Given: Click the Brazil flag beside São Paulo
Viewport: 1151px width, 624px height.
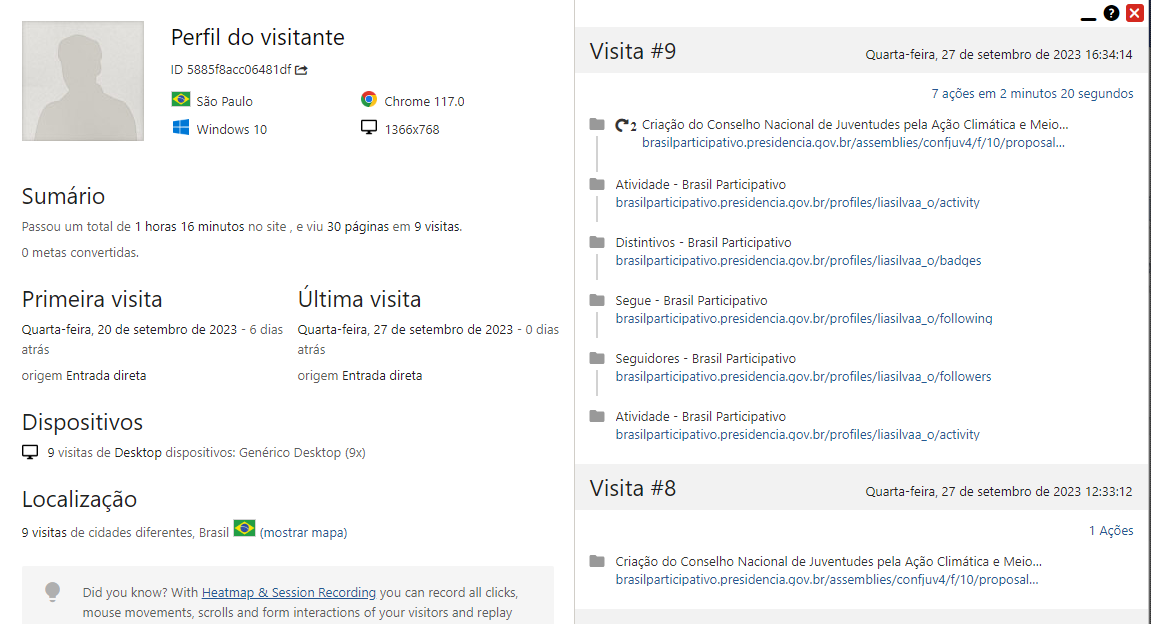Looking at the screenshot, I should 181,100.
